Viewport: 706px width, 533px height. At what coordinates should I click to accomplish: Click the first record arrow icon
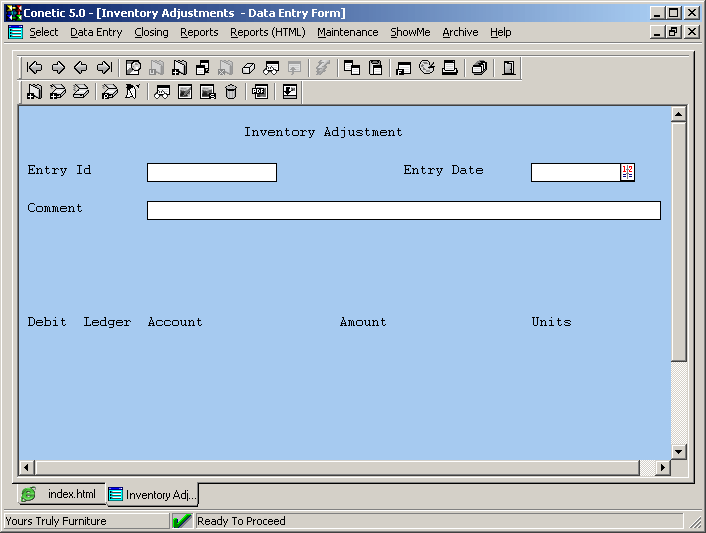pyautogui.click(x=35, y=68)
